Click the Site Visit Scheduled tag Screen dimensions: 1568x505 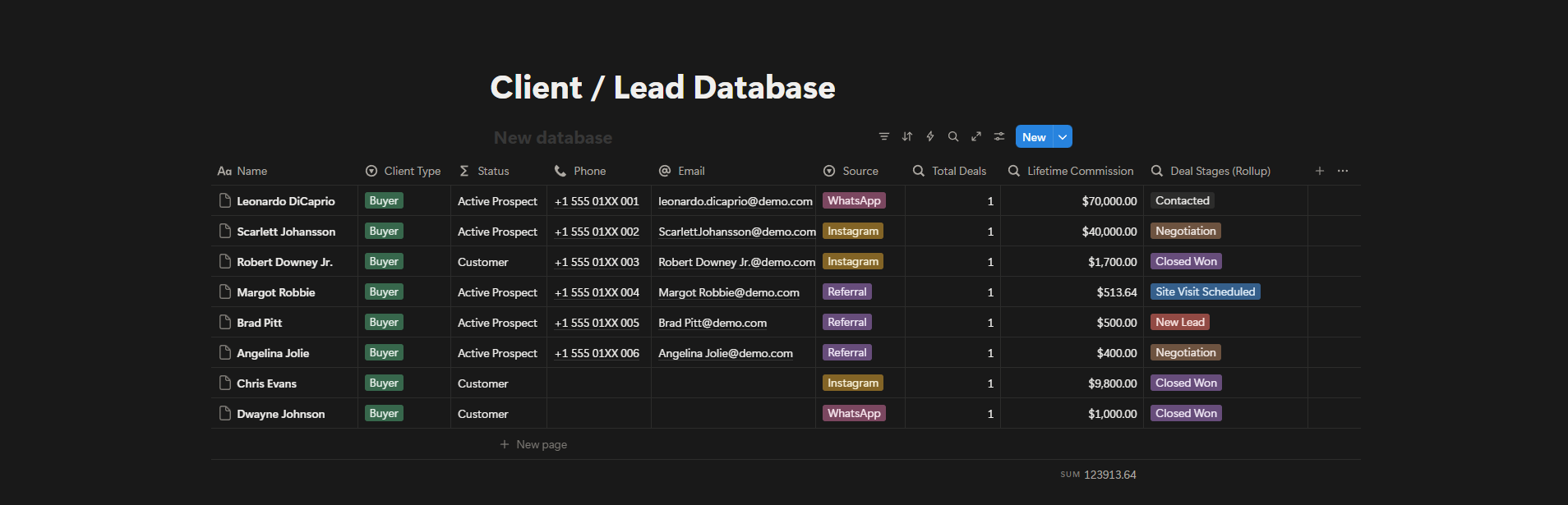[x=1205, y=292]
